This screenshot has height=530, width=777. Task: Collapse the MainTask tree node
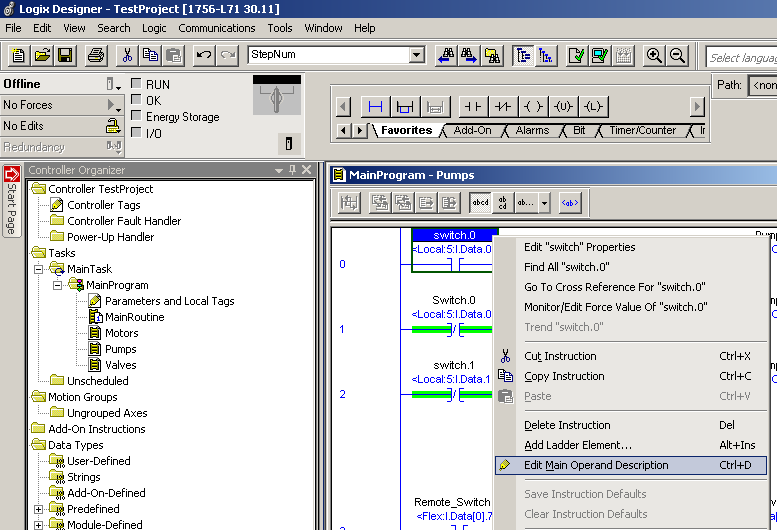[x=38, y=269]
